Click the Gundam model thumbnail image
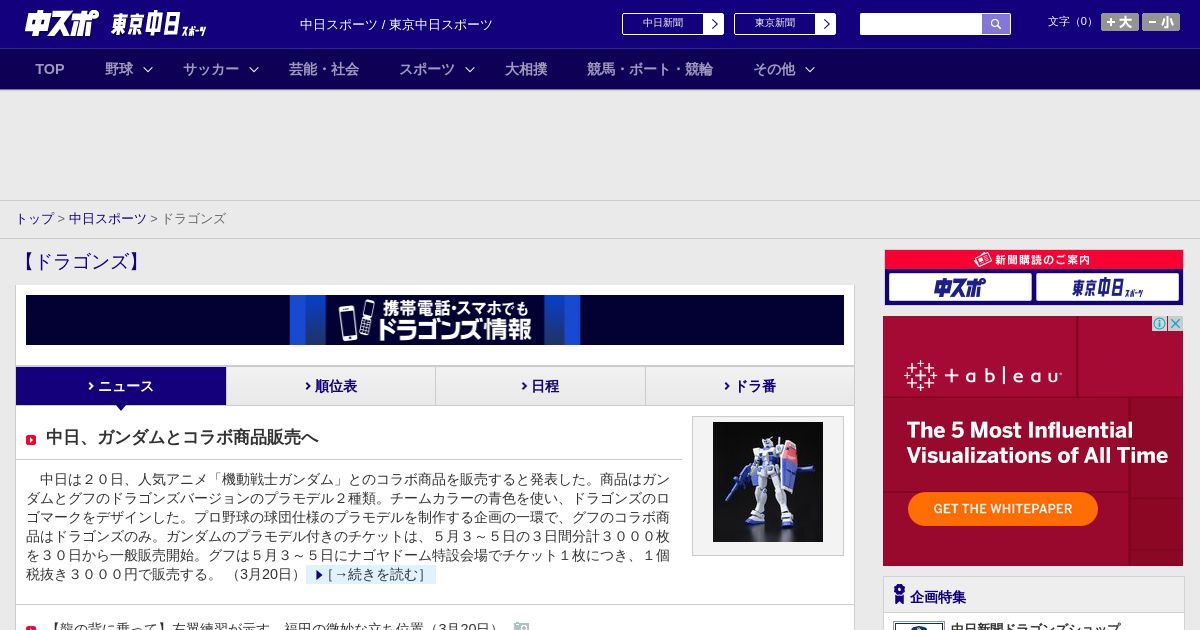Viewport: 1200px width, 630px height. tap(768, 482)
